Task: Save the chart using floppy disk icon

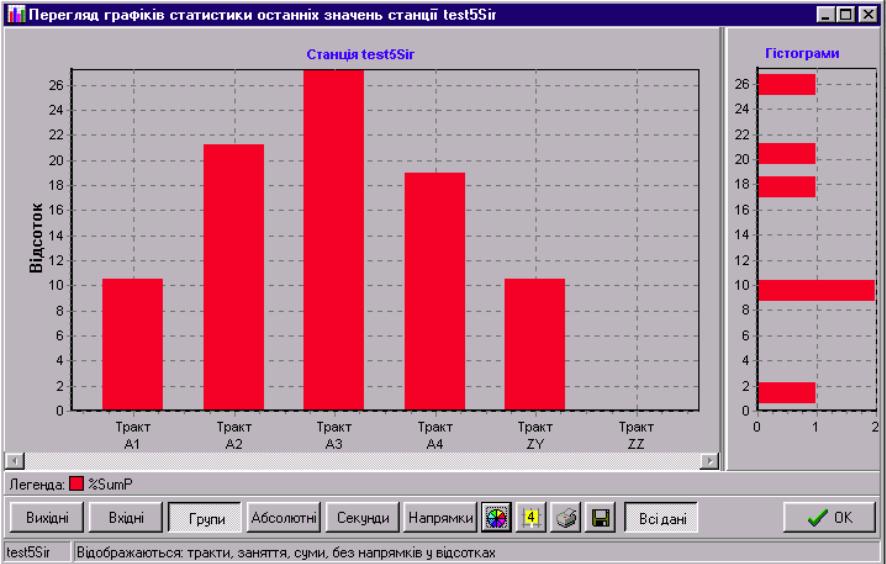Action: point(600,517)
